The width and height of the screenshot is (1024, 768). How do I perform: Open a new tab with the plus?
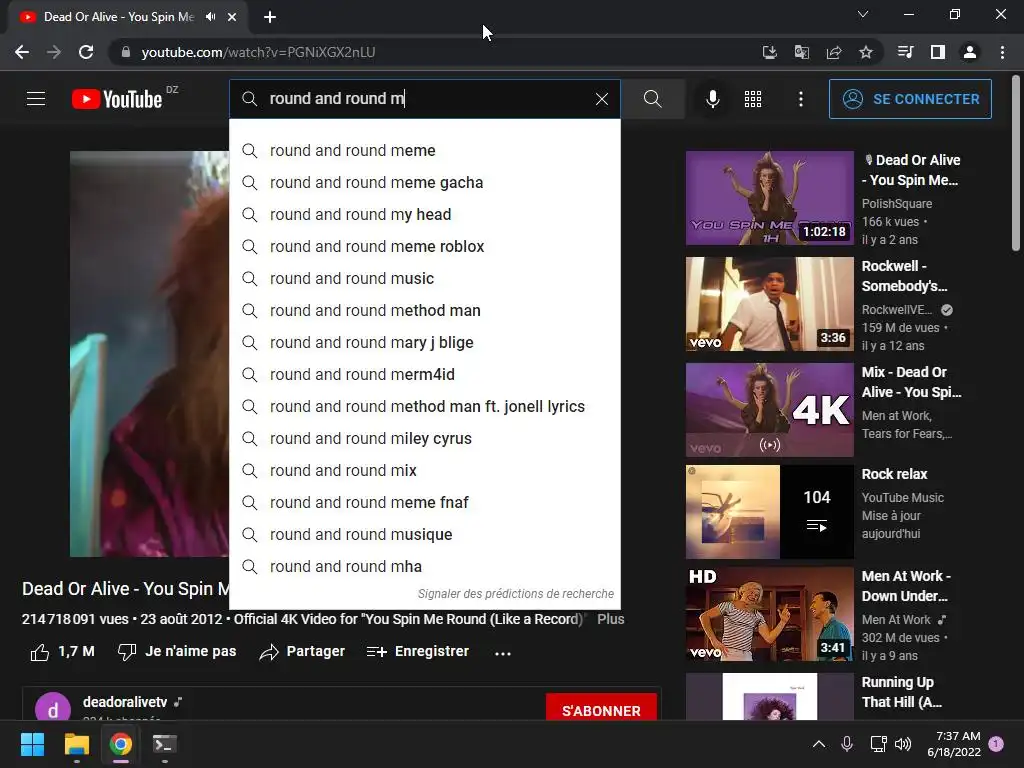coord(270,17)
